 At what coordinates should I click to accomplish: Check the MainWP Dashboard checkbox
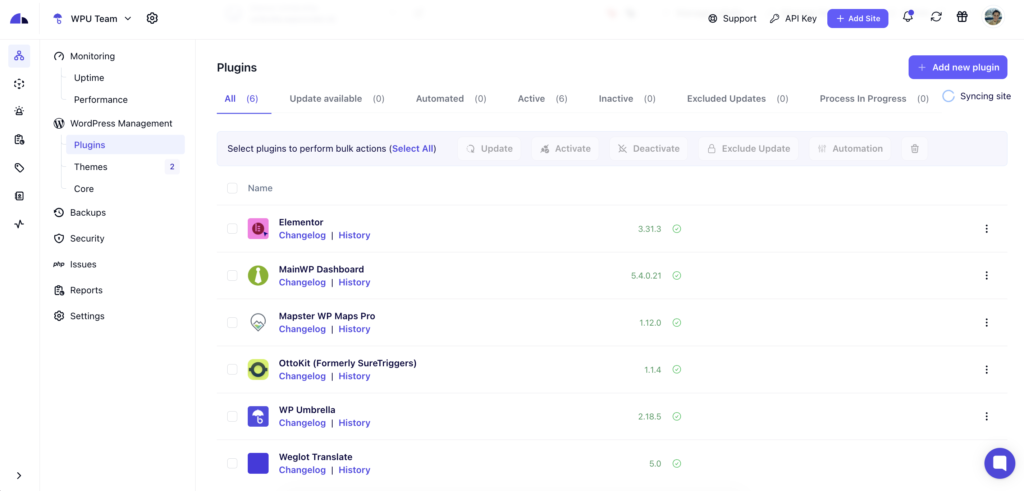(x=232, y=276)
